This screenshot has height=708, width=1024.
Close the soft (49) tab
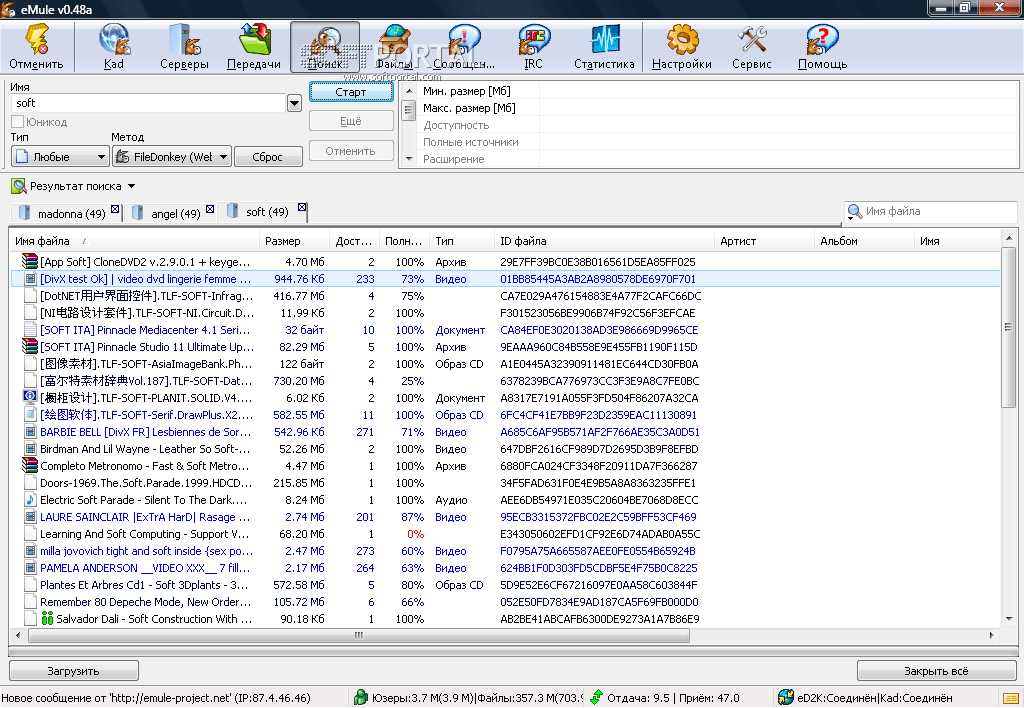pos(302,207)
